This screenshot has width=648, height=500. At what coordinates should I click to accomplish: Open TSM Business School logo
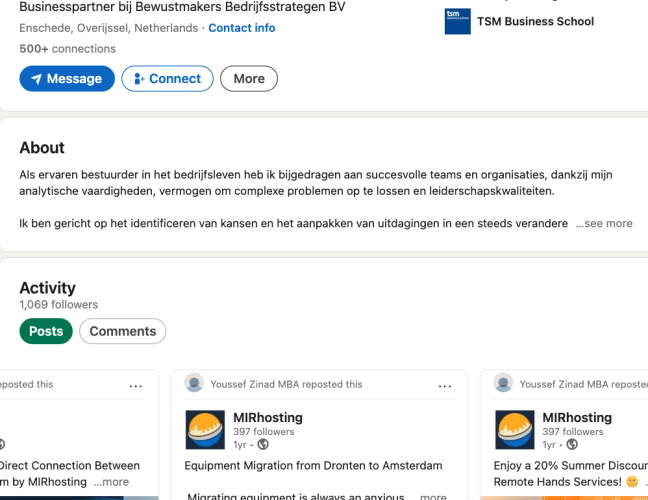click(457, 21)
